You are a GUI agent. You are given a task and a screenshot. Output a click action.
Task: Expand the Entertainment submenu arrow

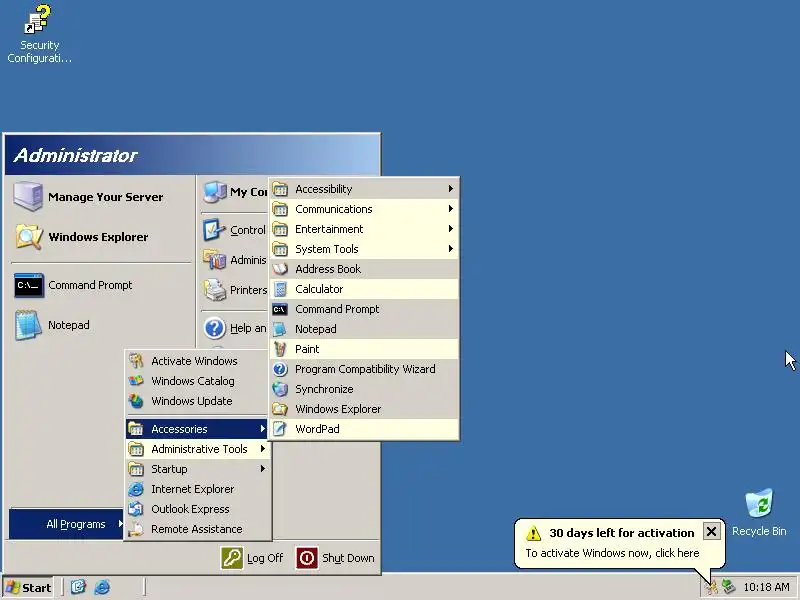(x=451, y=229)
